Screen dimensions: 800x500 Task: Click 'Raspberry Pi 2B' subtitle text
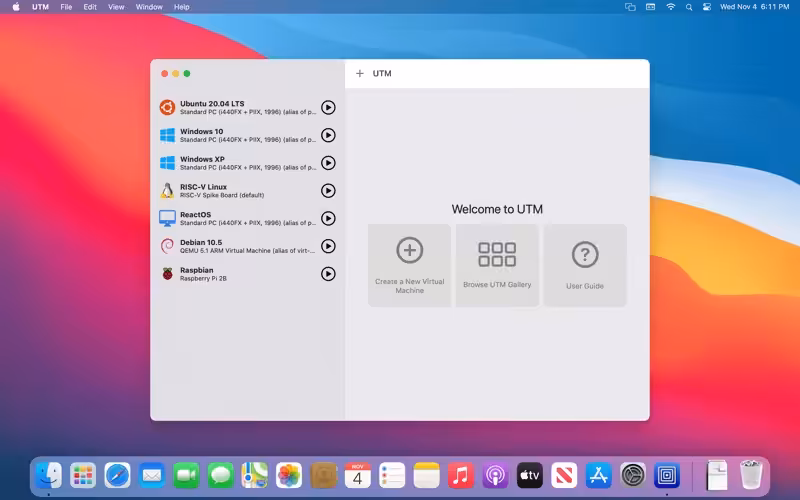[x=203, y=279]
